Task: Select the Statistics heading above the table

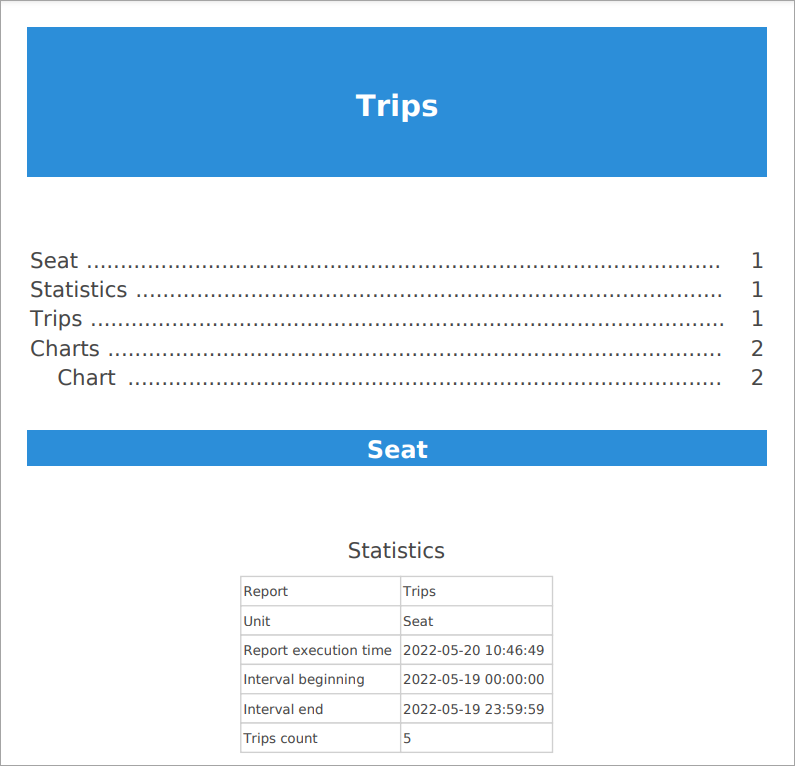Action: [396, 550]
